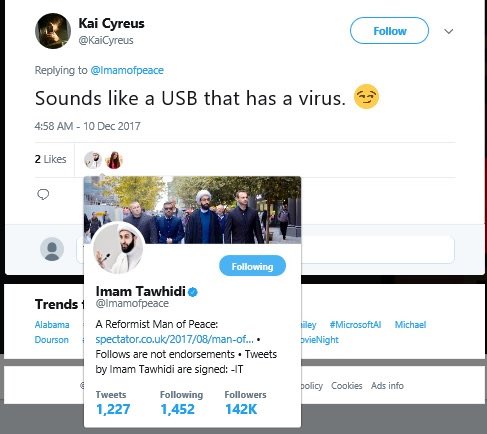Toggle the Following button on hover card
487x434 pixels.
coord(252,266)
